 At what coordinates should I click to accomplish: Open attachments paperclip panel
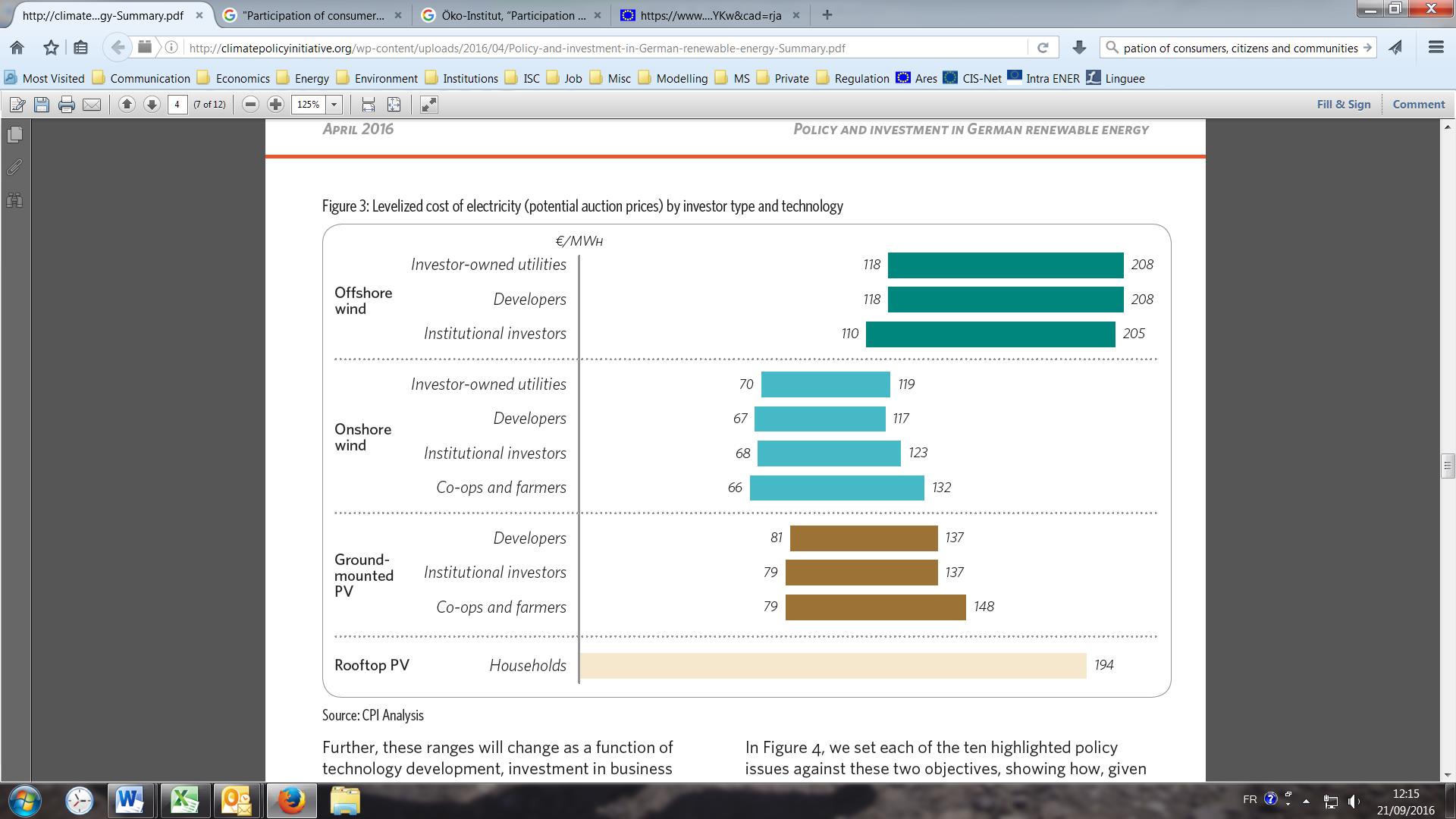(x=14, y=168)
